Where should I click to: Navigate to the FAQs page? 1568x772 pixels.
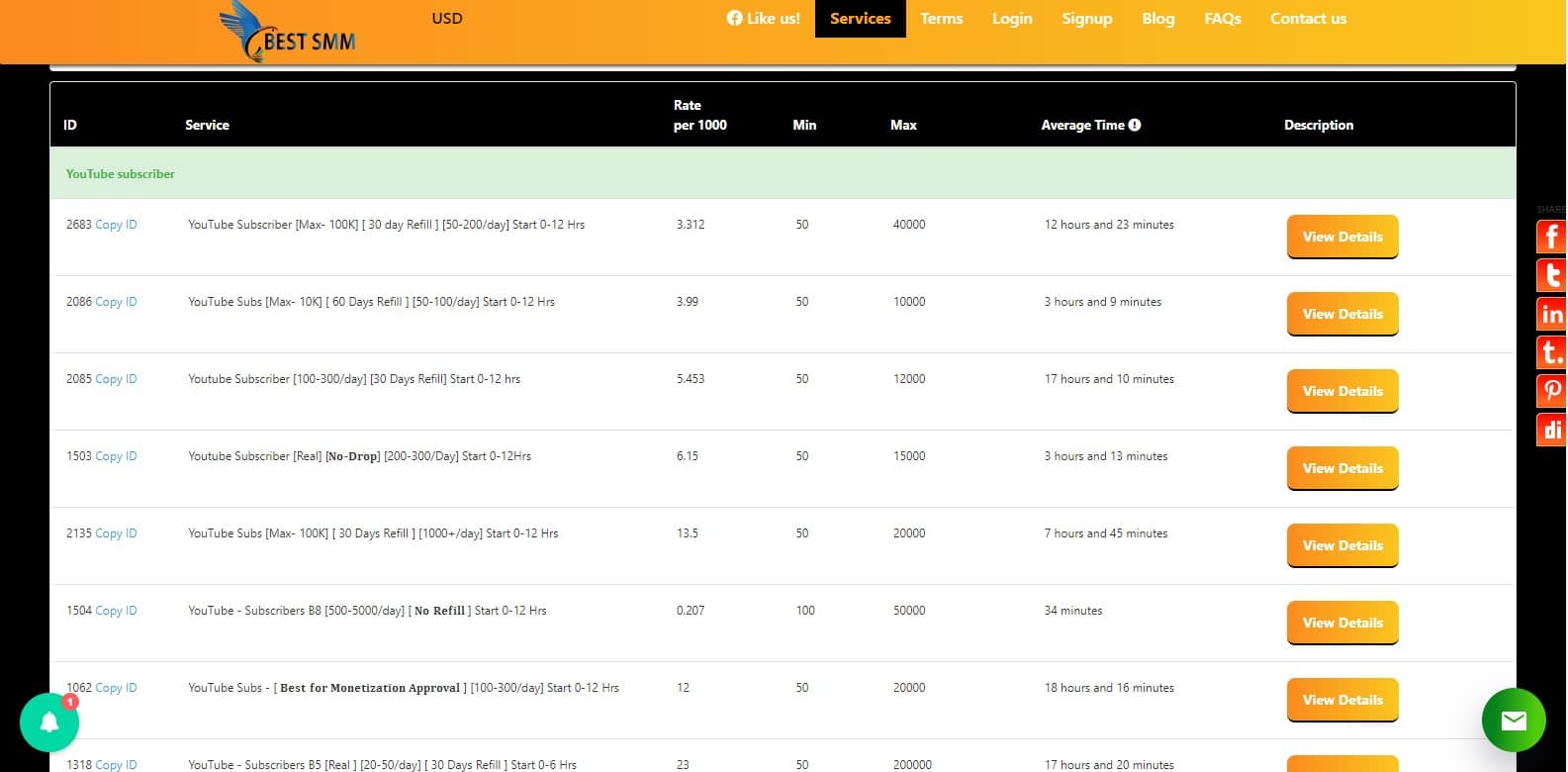click(1222, 19)
